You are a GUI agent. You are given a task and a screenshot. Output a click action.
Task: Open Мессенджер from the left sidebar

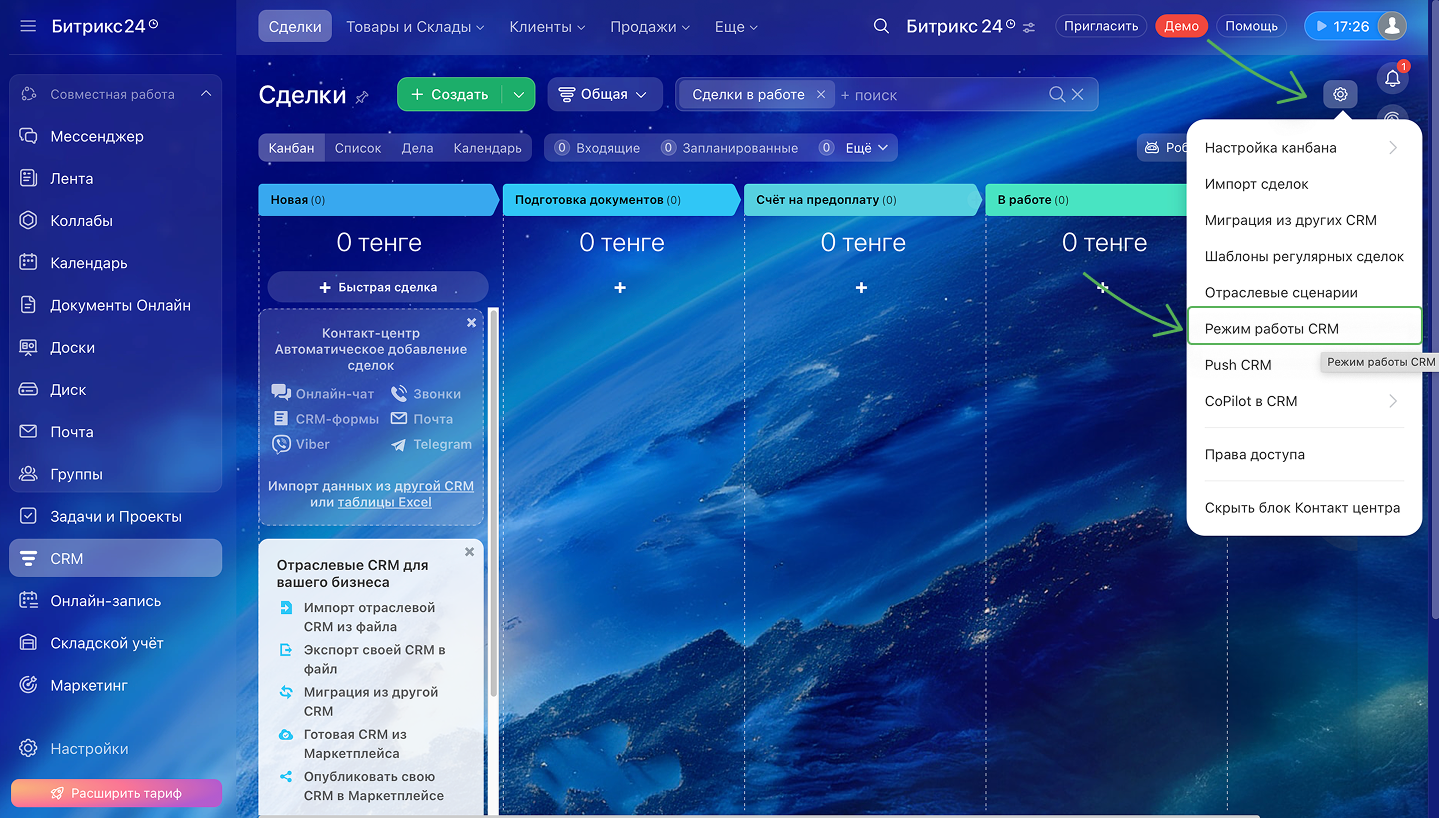click(97, 136)
